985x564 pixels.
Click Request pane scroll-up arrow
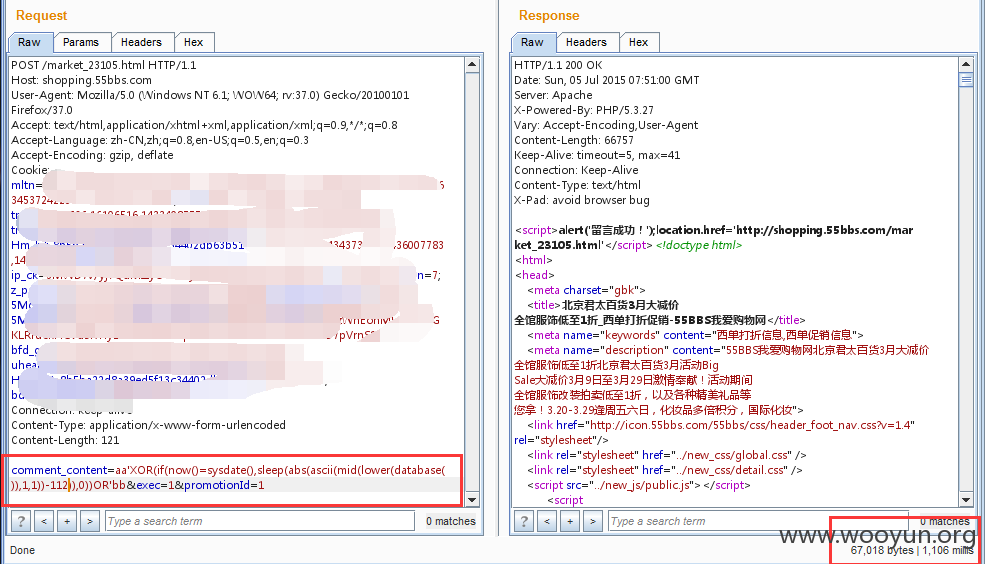tap(472, 64)
